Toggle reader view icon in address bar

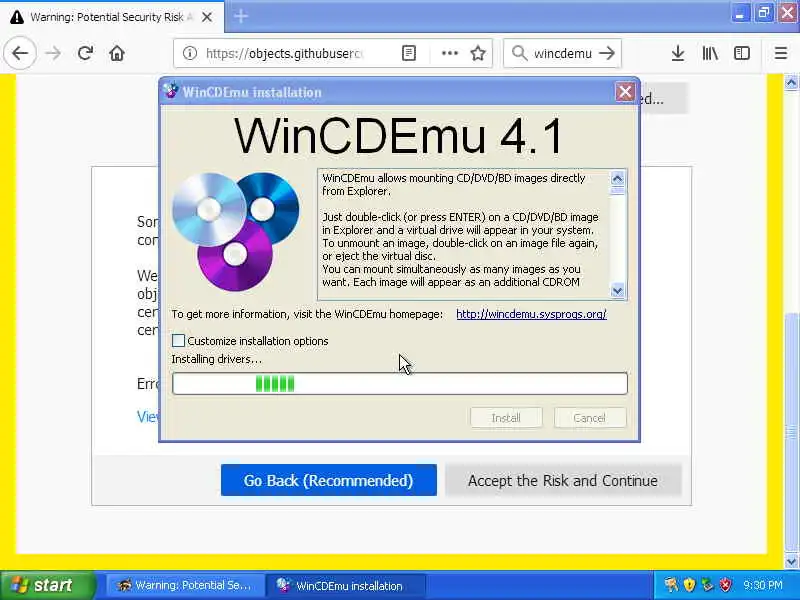tap(409, 53)
